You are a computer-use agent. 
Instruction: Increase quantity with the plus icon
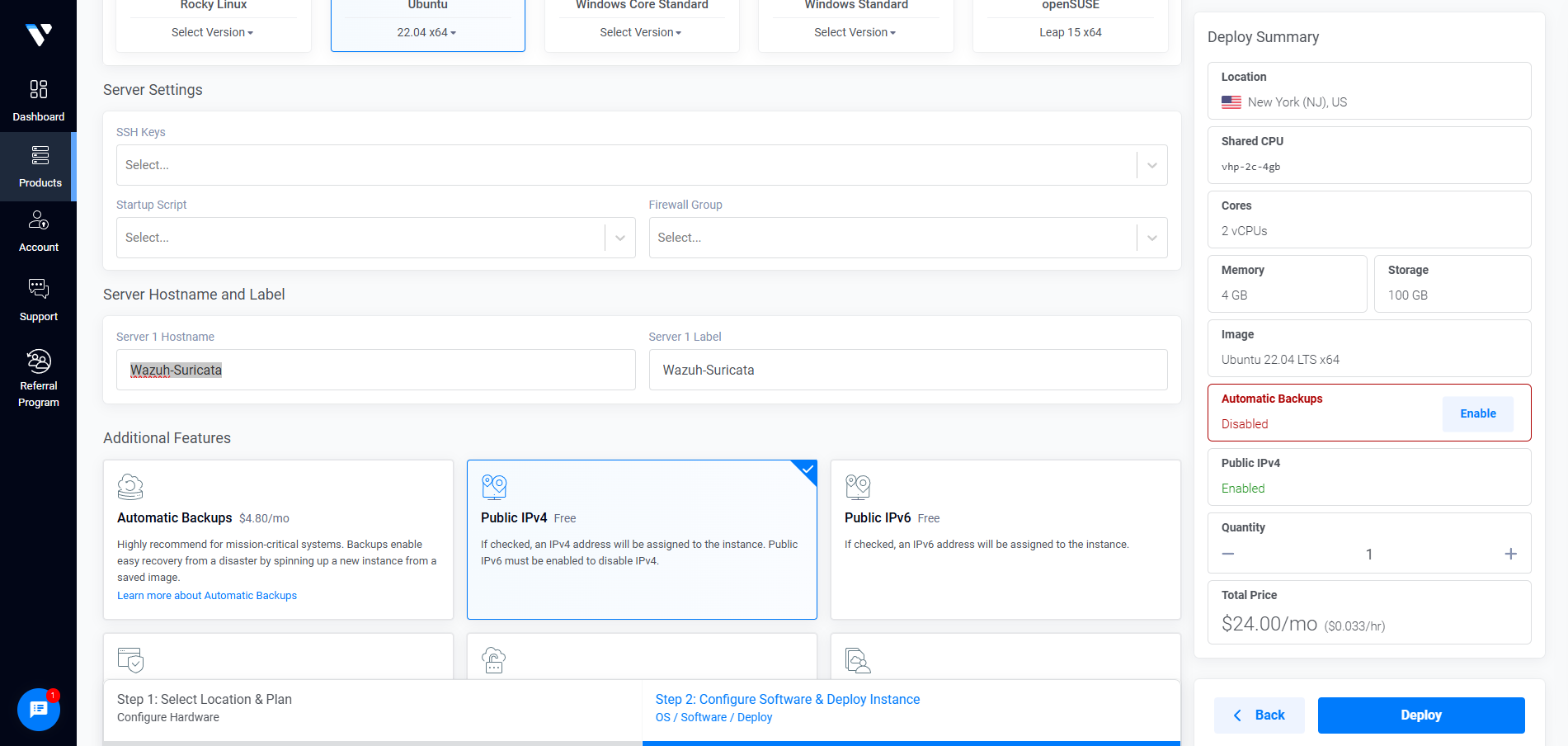click(1510, 554)
